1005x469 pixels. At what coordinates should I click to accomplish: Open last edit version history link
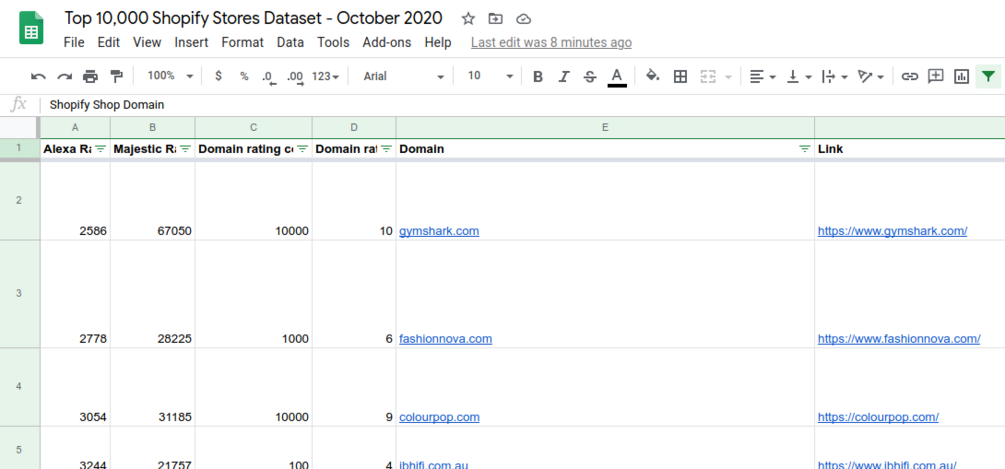click(x=551, y=42)
